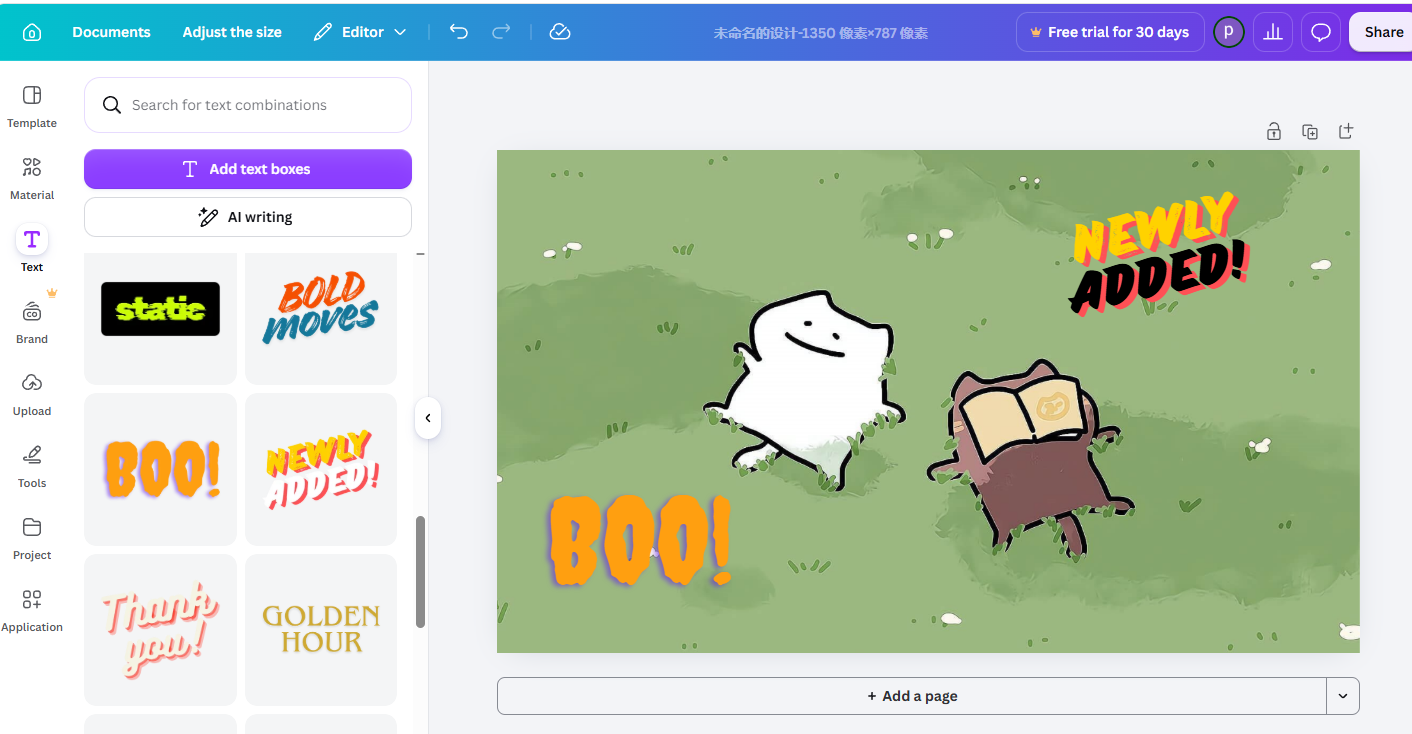Select the NEWLY ADDED! text on canvas

tap(1158, 254)
